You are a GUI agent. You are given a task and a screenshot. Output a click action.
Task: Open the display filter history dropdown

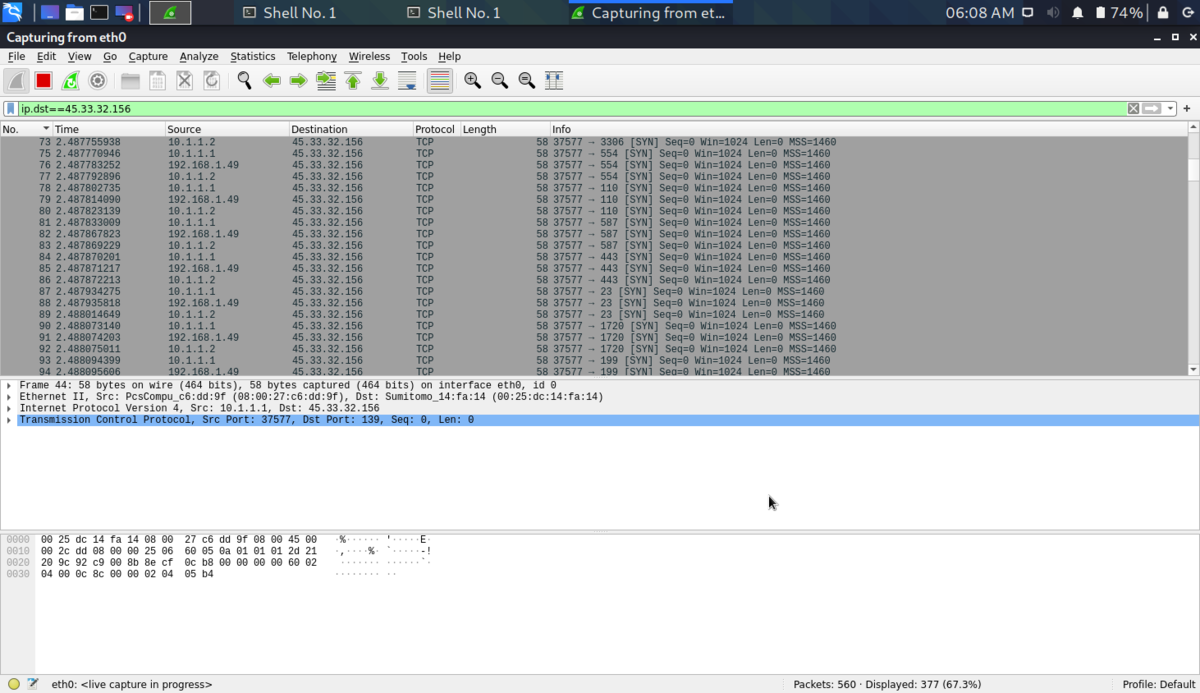click(1169, 108)
